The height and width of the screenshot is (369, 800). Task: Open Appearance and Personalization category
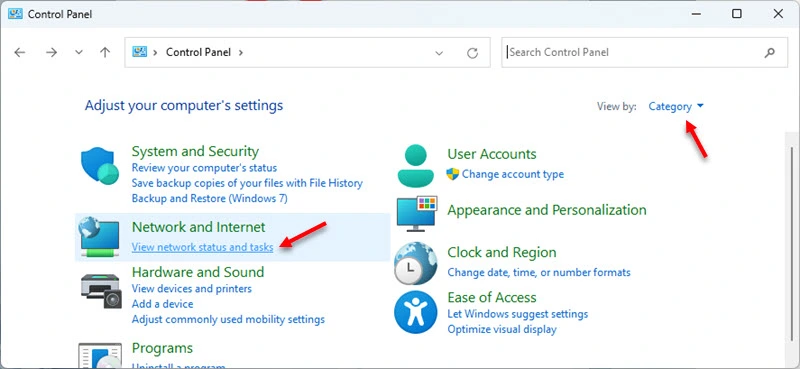click(547, 210)
